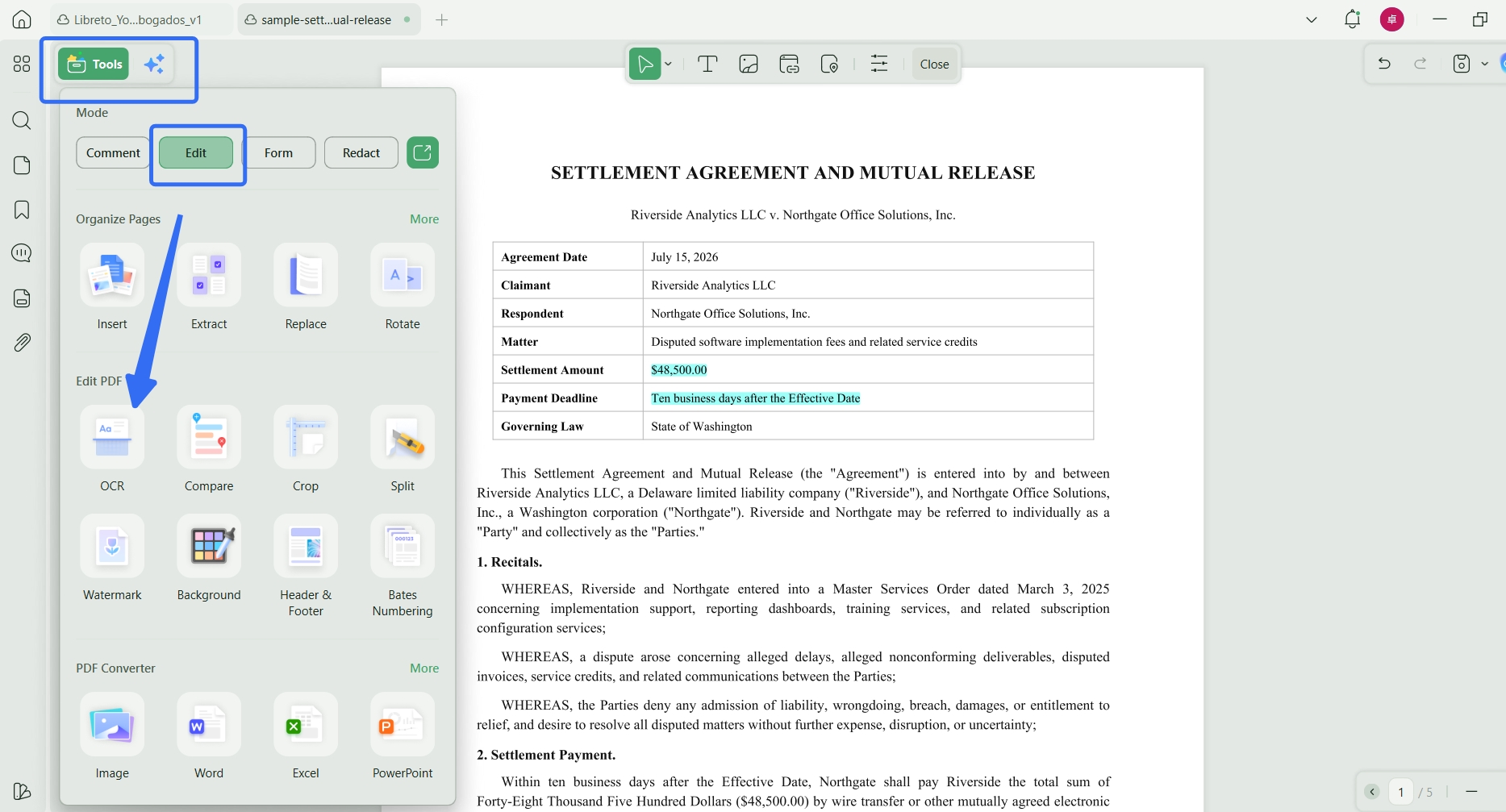Open the tab list chevron in title bar
This screenshot has height=812, width=1506.
1312,19
